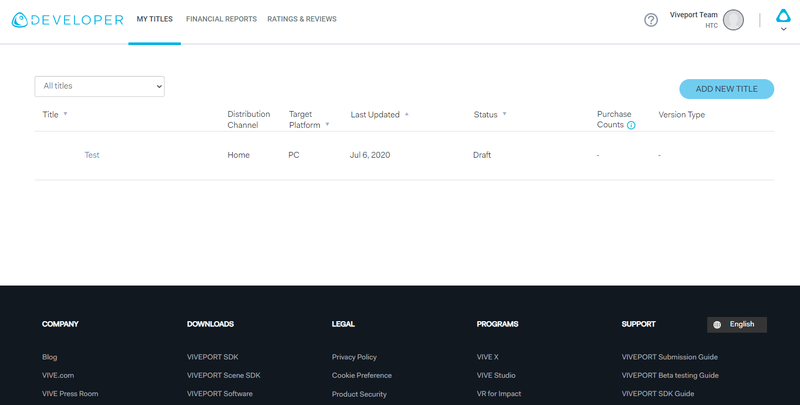Go to Ratings & Reviews tab
Image resolution: width=800 pixels, height=405 pixels.
[x=302, y=19]
